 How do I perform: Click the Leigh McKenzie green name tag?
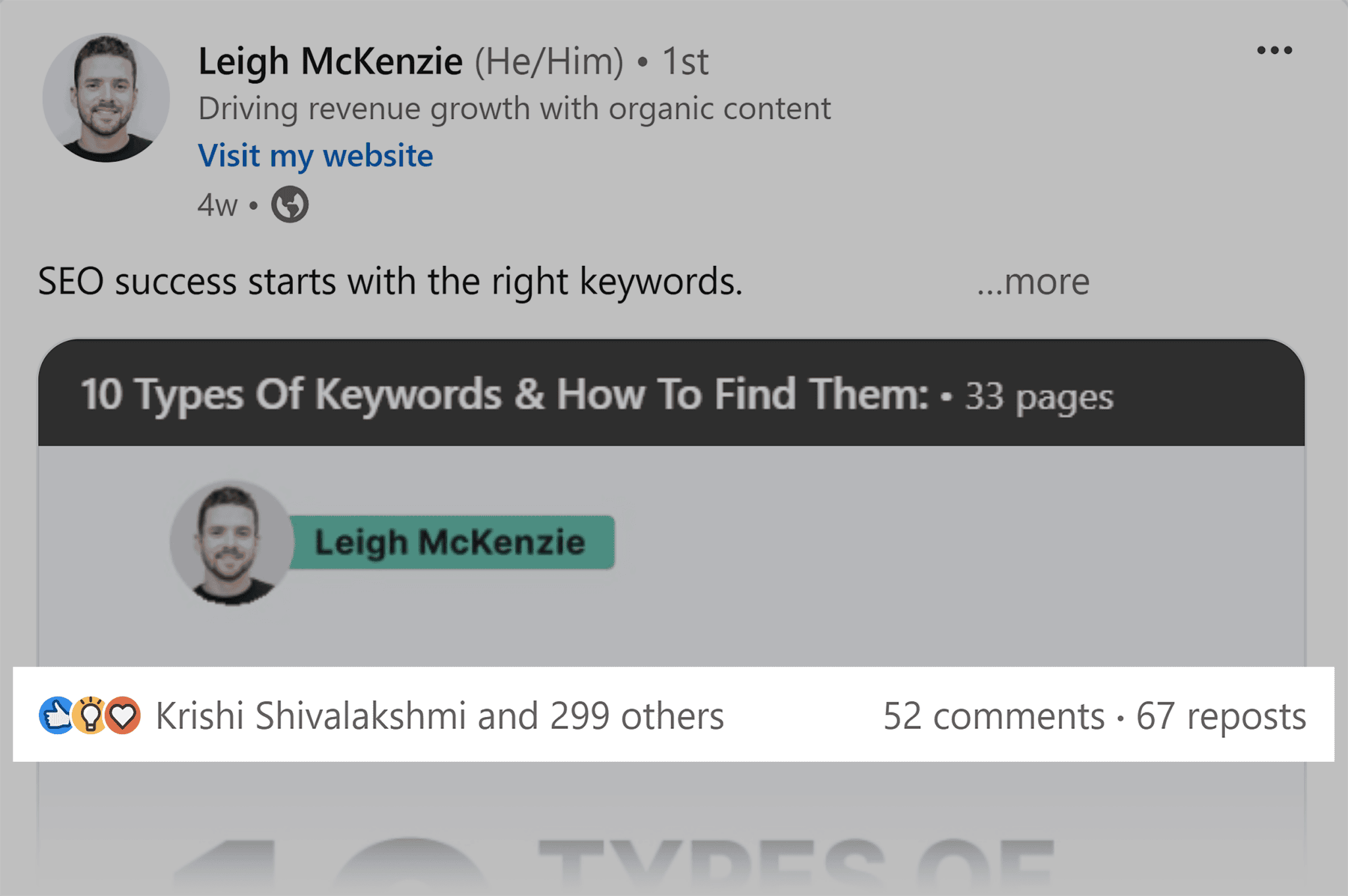pos(451,543)
